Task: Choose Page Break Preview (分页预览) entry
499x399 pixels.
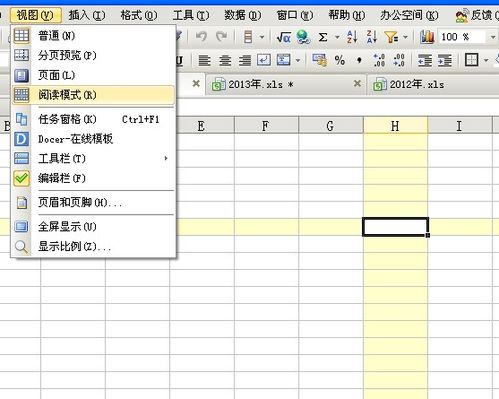Action: pos(93,55)
